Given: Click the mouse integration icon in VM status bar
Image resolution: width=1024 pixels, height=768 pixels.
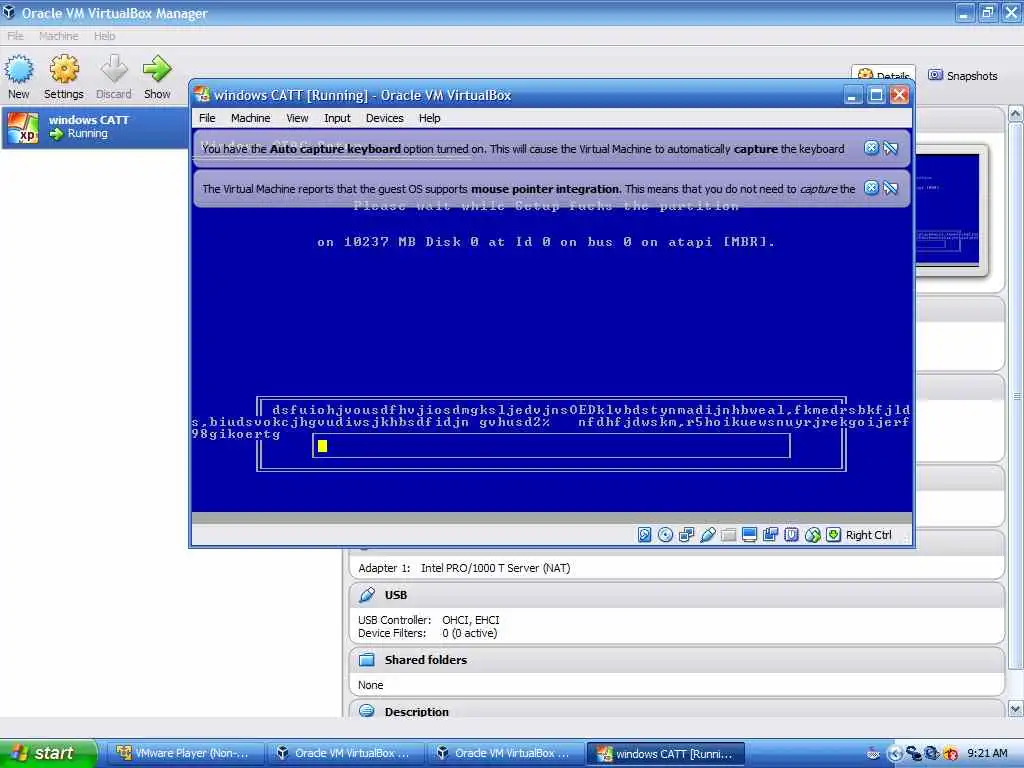Looking at the screenshot, I should (x=812, y=535).
